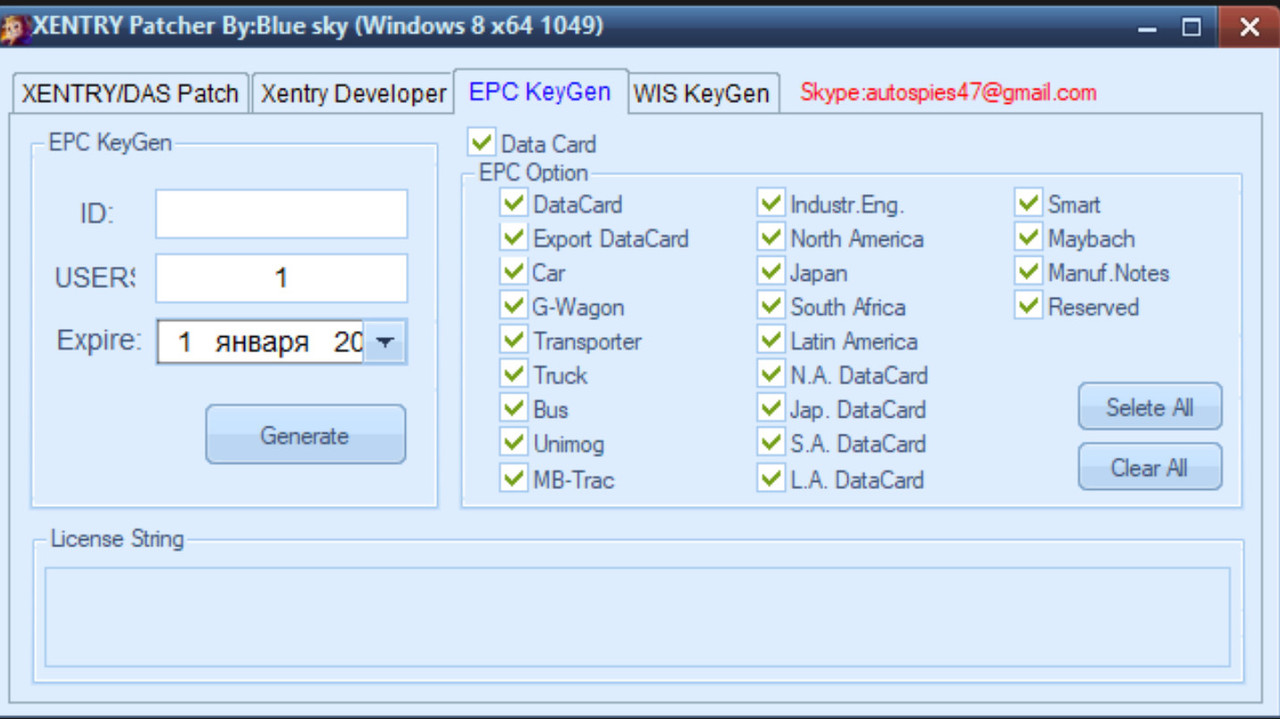Open the Expire date dropdown arrow
The image size is (1280, 719).
click(x=384, y=343)
